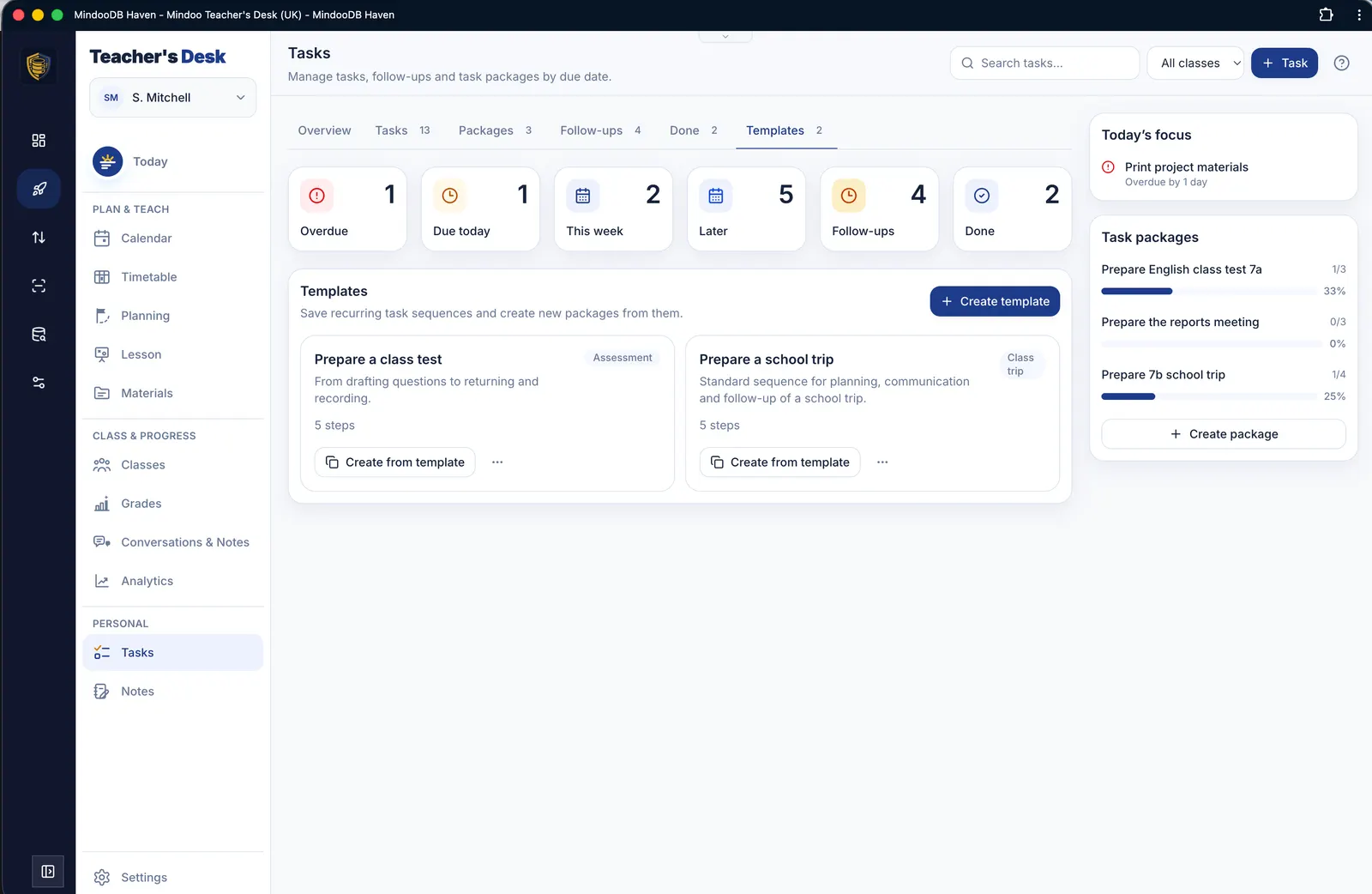Open more options for Prepare a school trip
Viewport: 1372px width, 894px height.
pos(882,462)
